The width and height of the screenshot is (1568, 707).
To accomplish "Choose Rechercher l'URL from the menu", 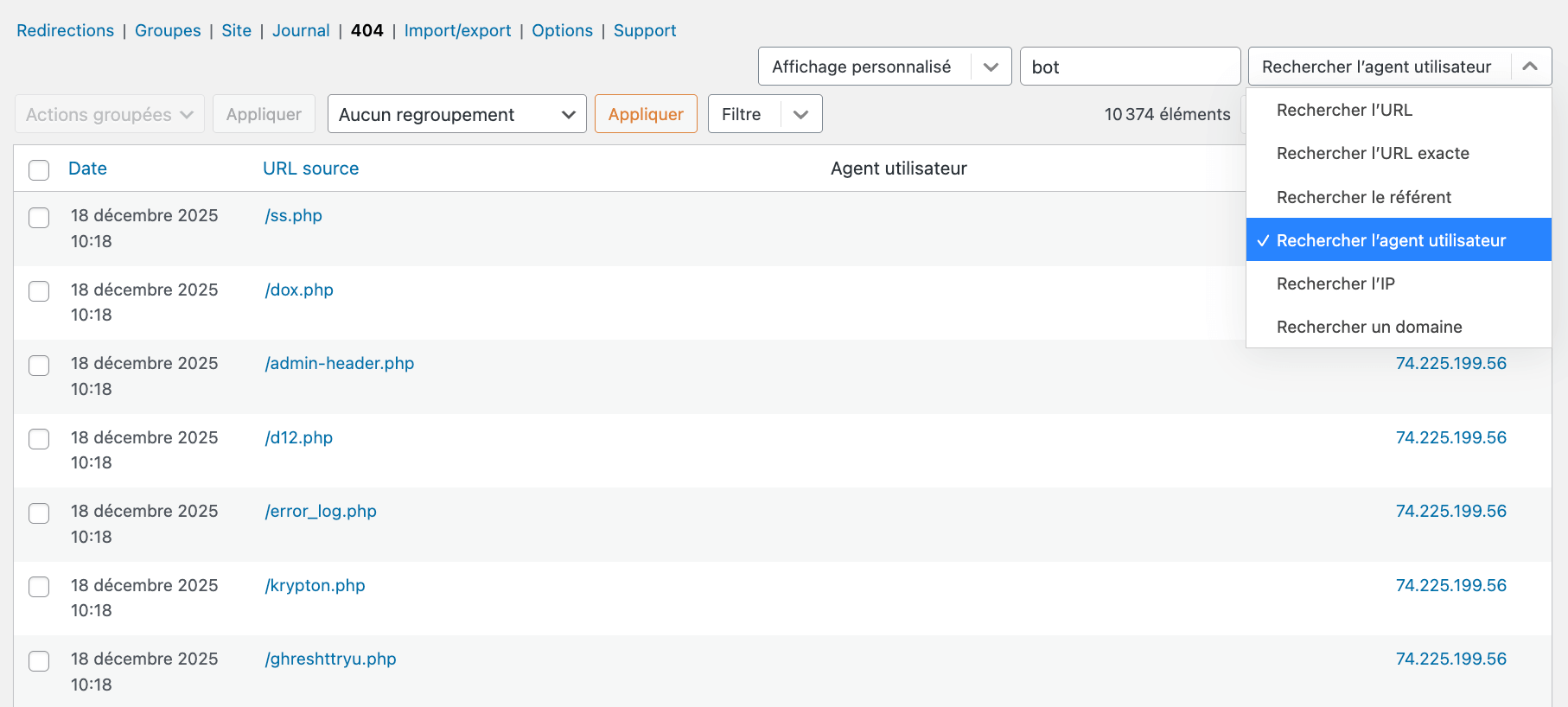I will (1344, 110).
